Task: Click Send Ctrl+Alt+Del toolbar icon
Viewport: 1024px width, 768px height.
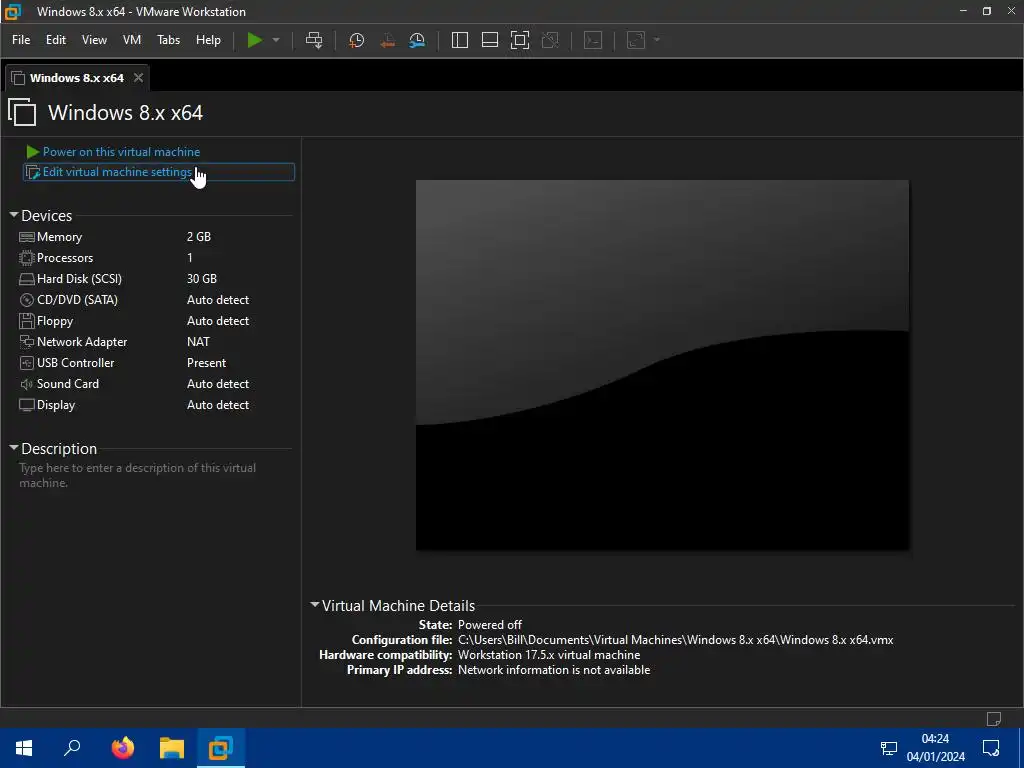Action: 314,40
